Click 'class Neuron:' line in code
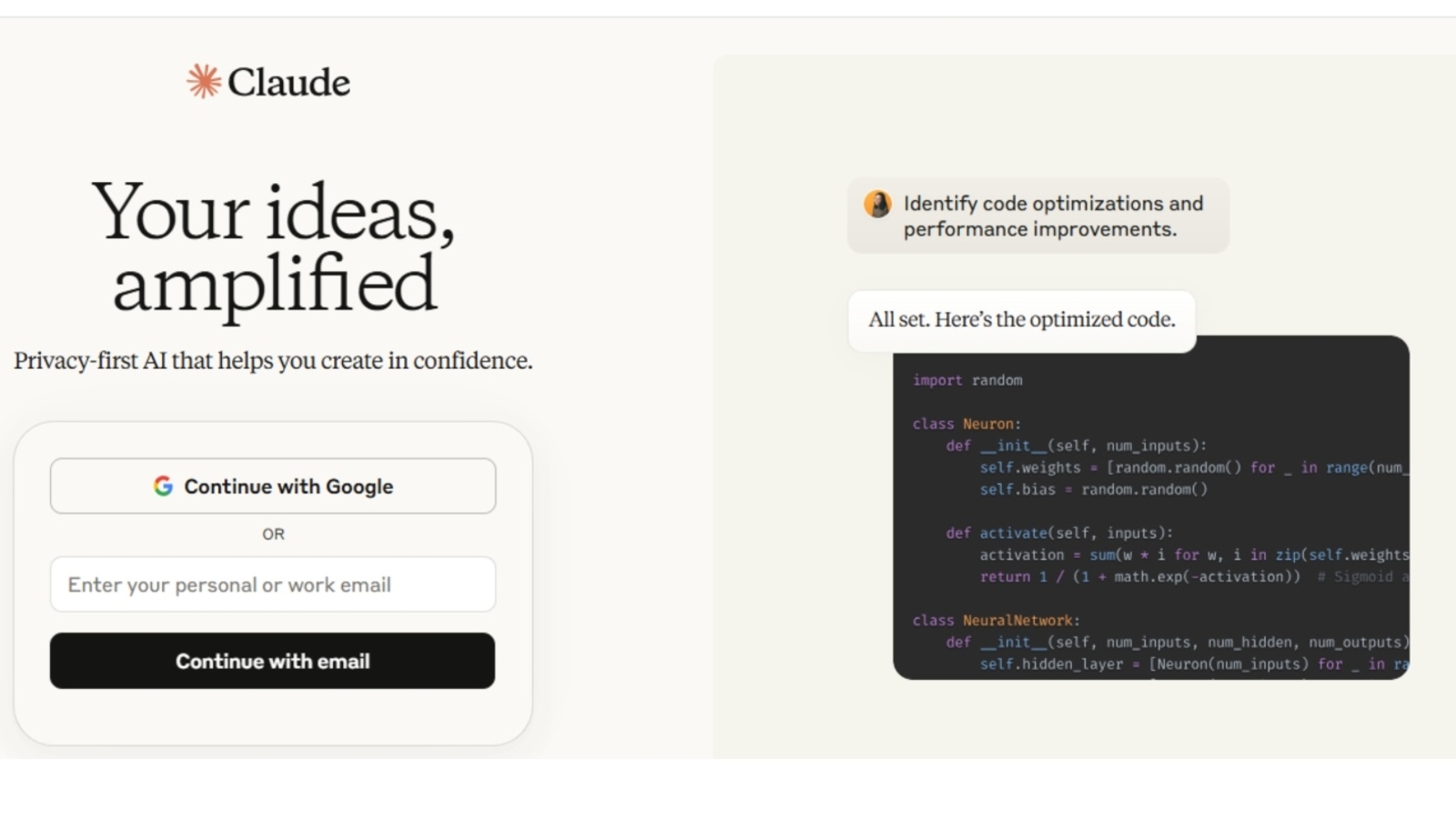Viewport: 1456px width, 819px height. [966, 424]
